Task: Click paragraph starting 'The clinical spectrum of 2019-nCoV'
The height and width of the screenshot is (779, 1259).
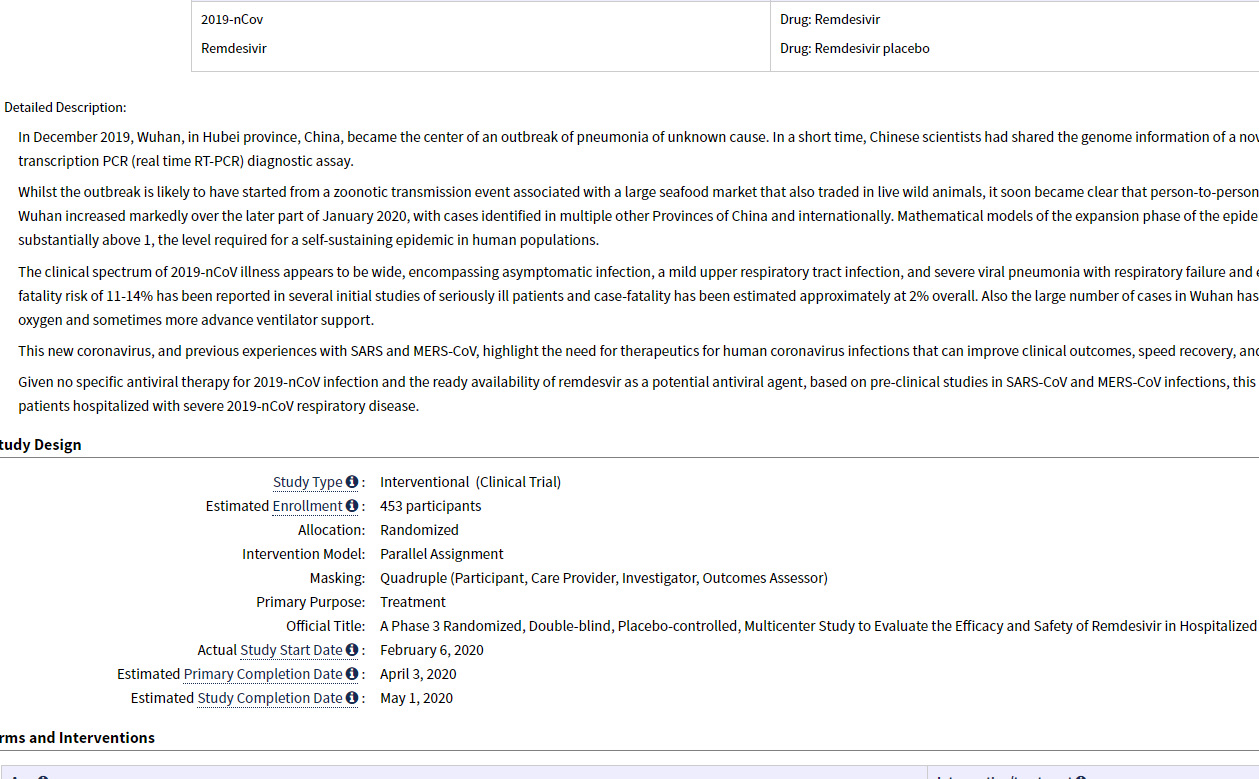Action: tap(638, 296)
